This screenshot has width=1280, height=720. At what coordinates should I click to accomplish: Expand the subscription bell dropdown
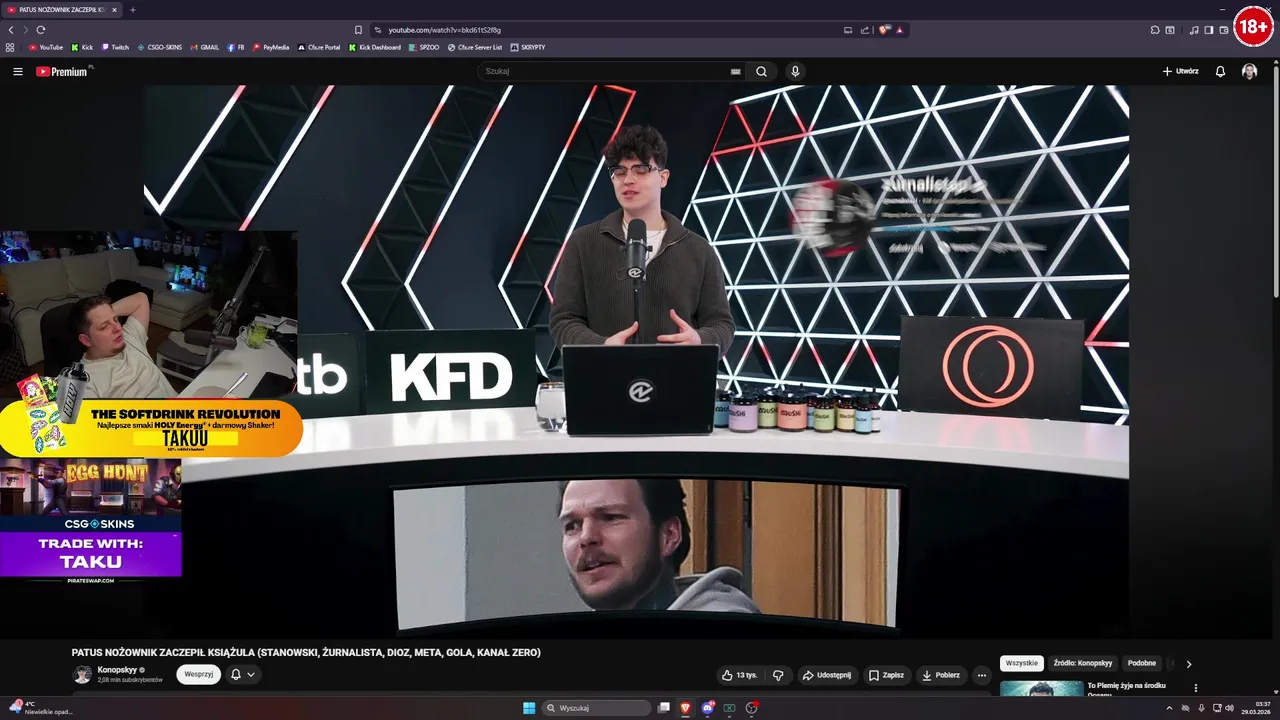pos(243,674)
